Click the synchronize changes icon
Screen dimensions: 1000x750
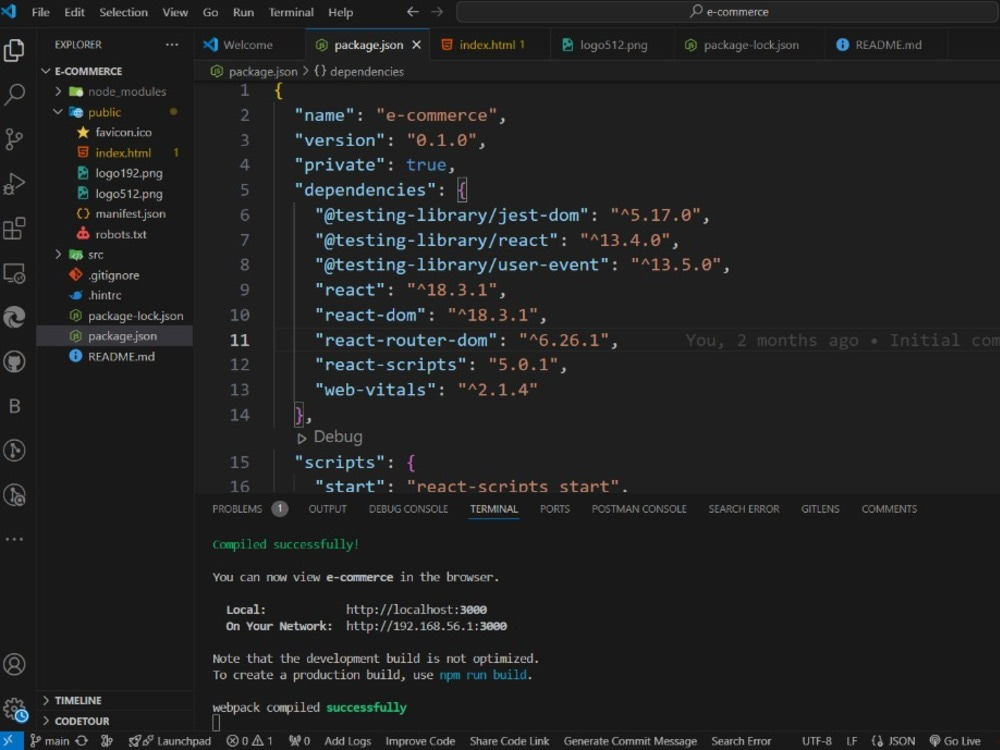point(82,741)
